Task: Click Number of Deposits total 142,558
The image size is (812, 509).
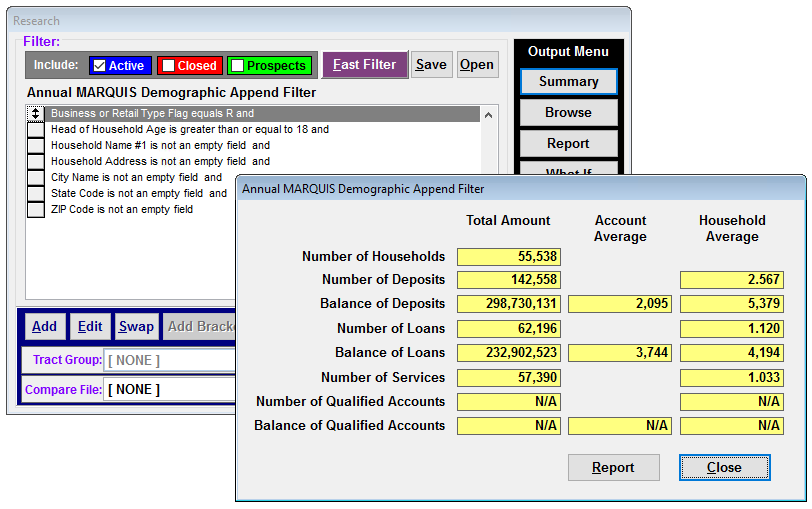Action: (x=509, y=280)
